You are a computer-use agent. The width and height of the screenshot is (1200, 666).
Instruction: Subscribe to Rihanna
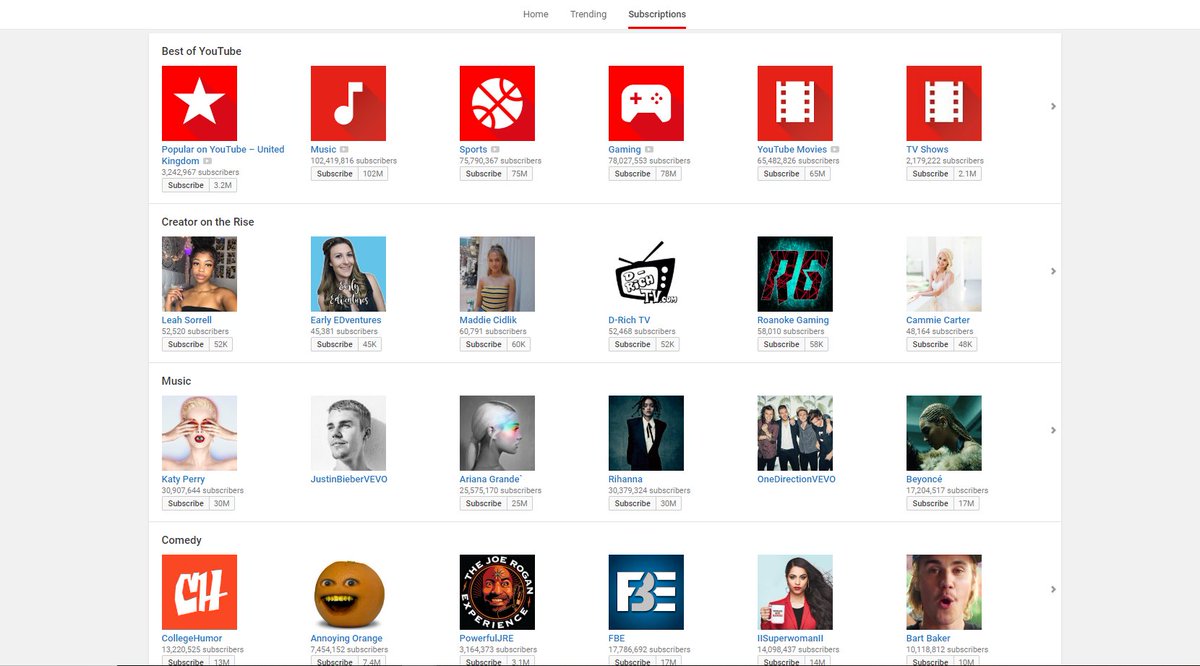tap(632, 503)
